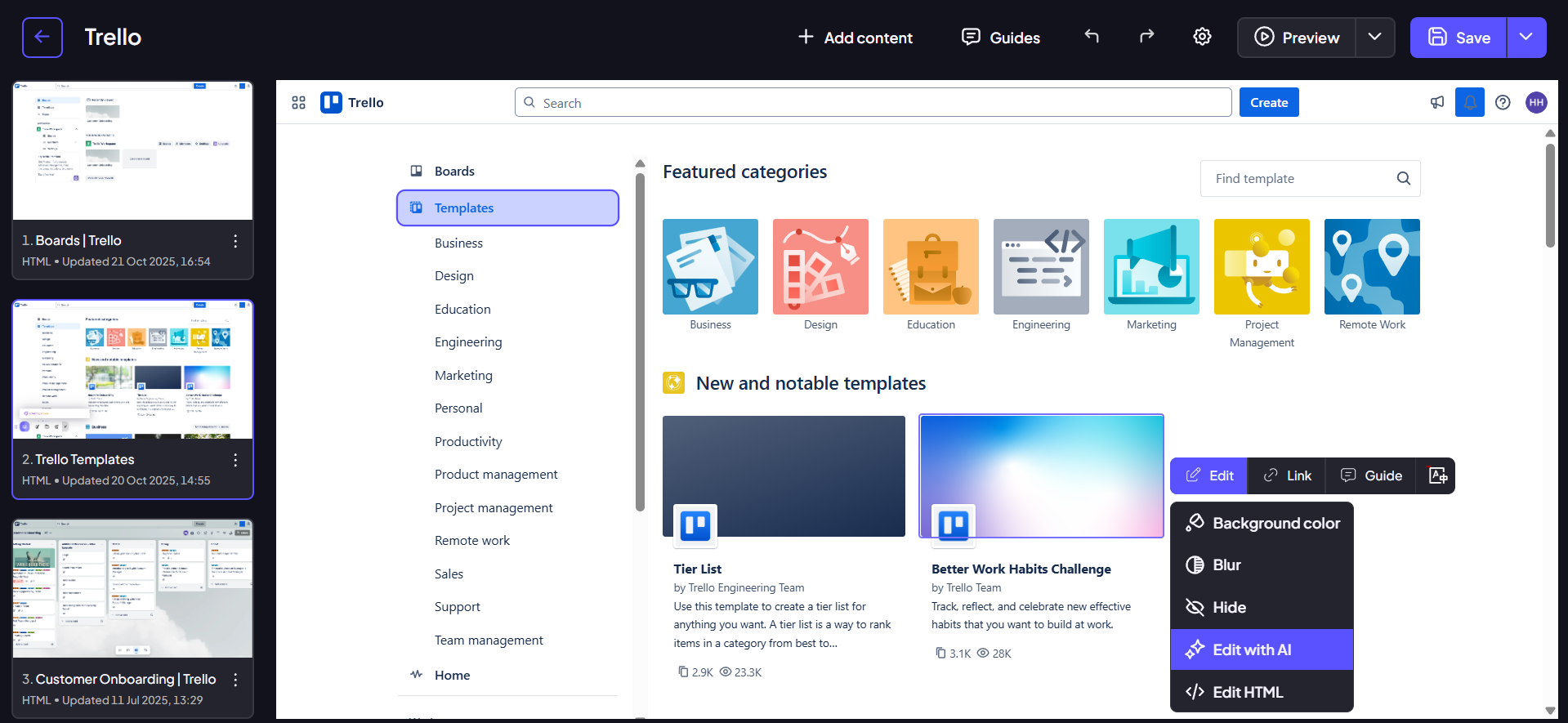Open the notifications bell icon
The image size is (1568, 723).
[1470, 102]
